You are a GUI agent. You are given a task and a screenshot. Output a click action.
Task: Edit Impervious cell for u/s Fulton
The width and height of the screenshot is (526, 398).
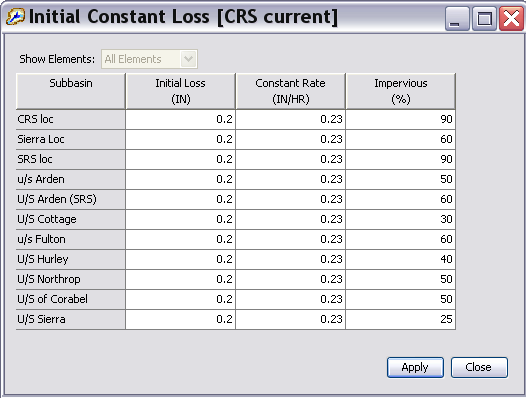coord(401,239)
